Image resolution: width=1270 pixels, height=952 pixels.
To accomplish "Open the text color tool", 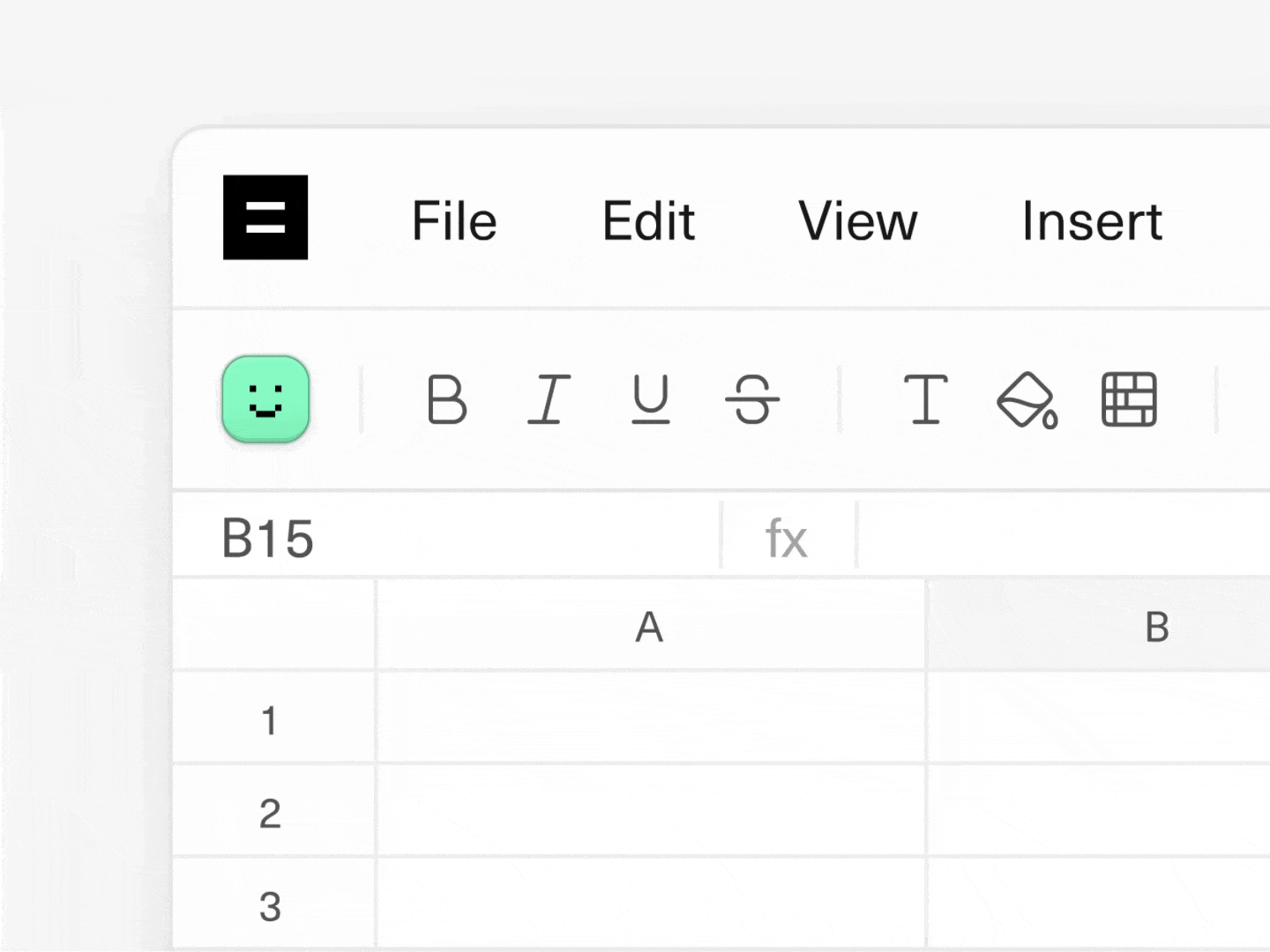I will 925,399.
